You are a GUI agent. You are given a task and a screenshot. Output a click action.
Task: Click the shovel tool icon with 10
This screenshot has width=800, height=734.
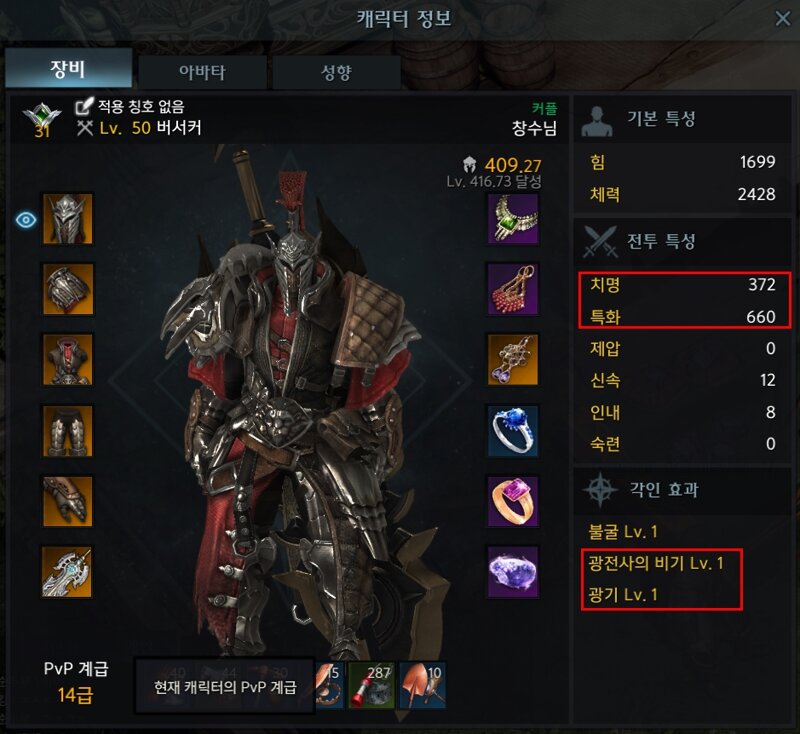point(423,685)
